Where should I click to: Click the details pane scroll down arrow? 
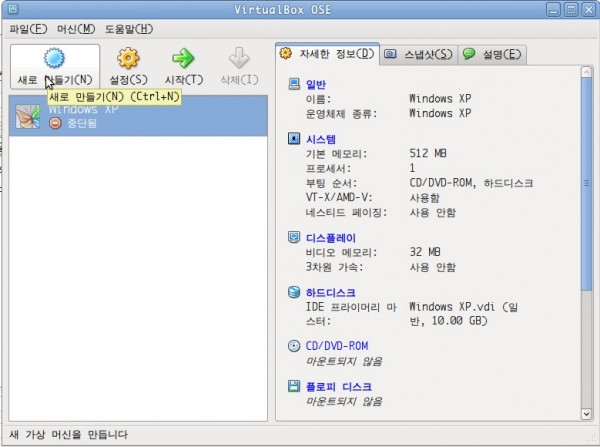point(586,414)
